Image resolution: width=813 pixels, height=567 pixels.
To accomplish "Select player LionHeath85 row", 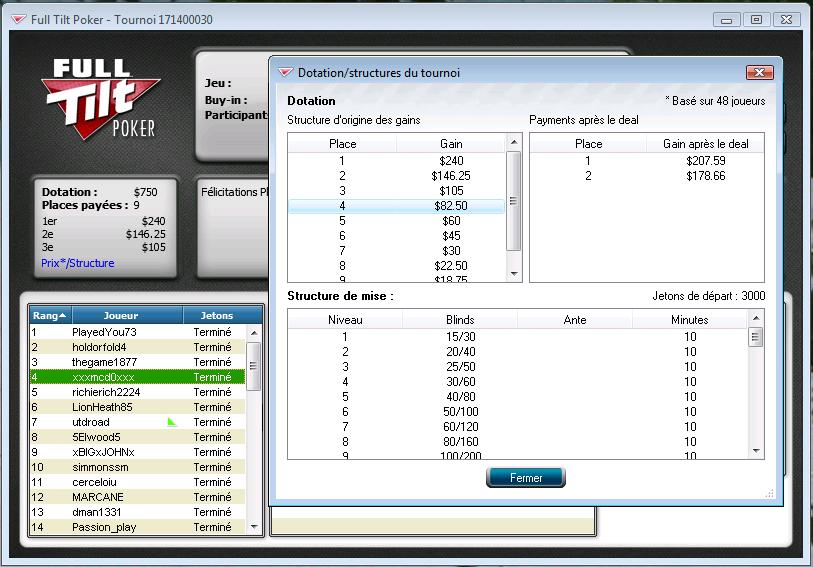I will [x=137, y=407].
